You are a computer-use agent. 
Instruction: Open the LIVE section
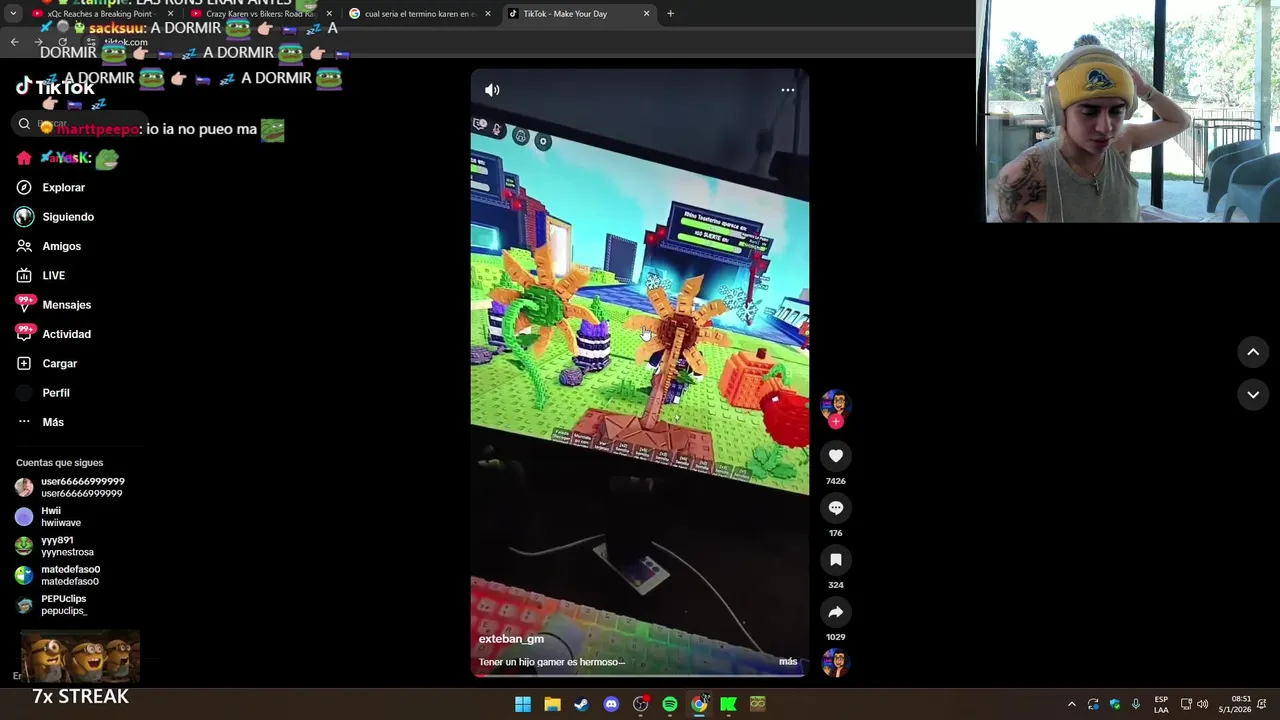click(54, 275)
